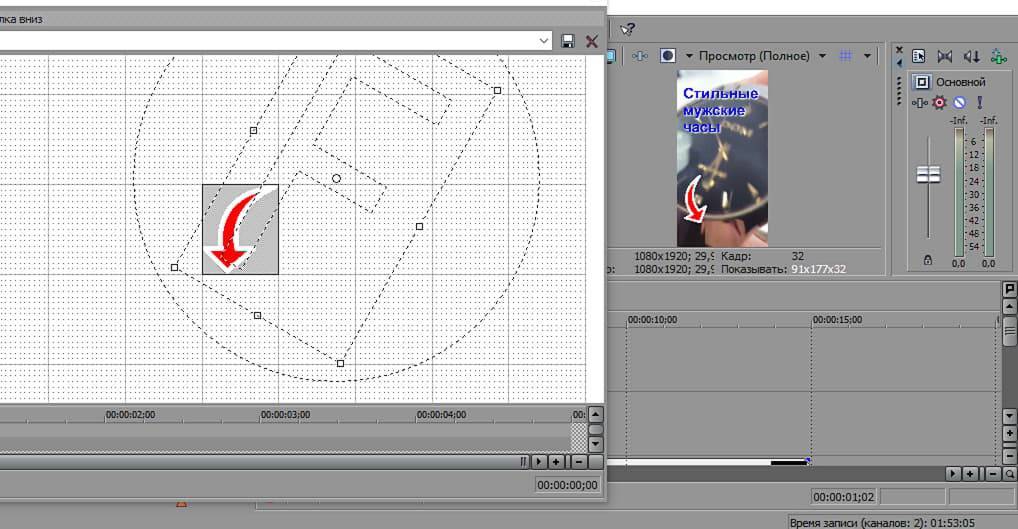Click the 00:00:10;00 mark on timeline ruler
This screenshot has width=1018, height=529.
click(x=652, y=320)
